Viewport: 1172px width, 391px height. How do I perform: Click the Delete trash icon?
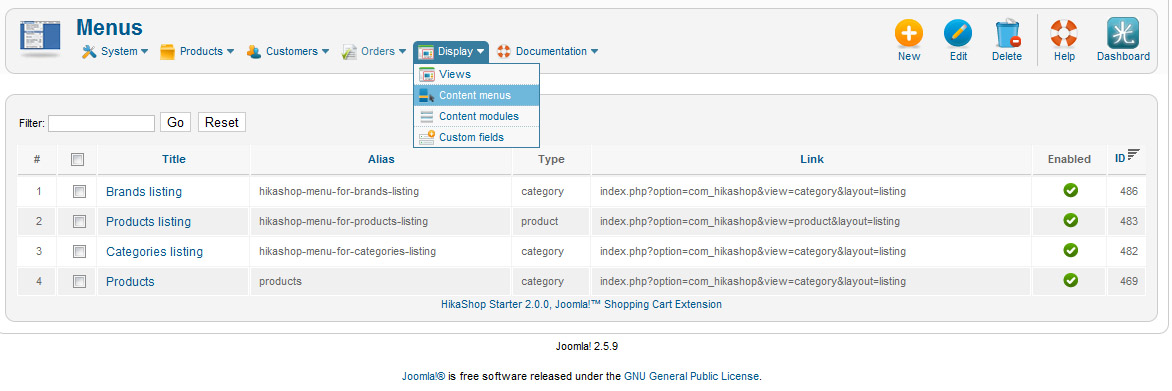point(1007,34)
